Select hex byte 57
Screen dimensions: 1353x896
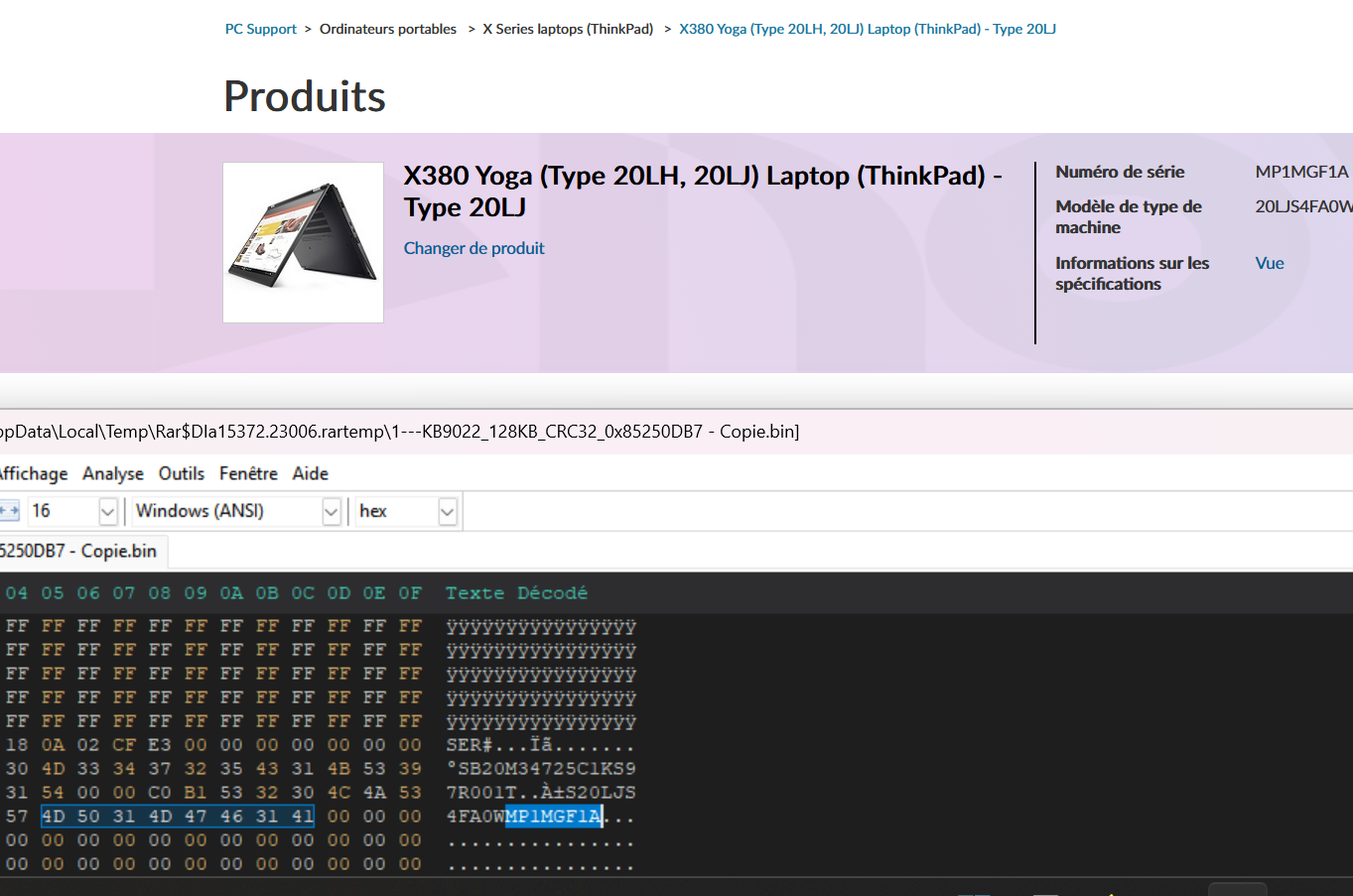[x=17, y=817]
